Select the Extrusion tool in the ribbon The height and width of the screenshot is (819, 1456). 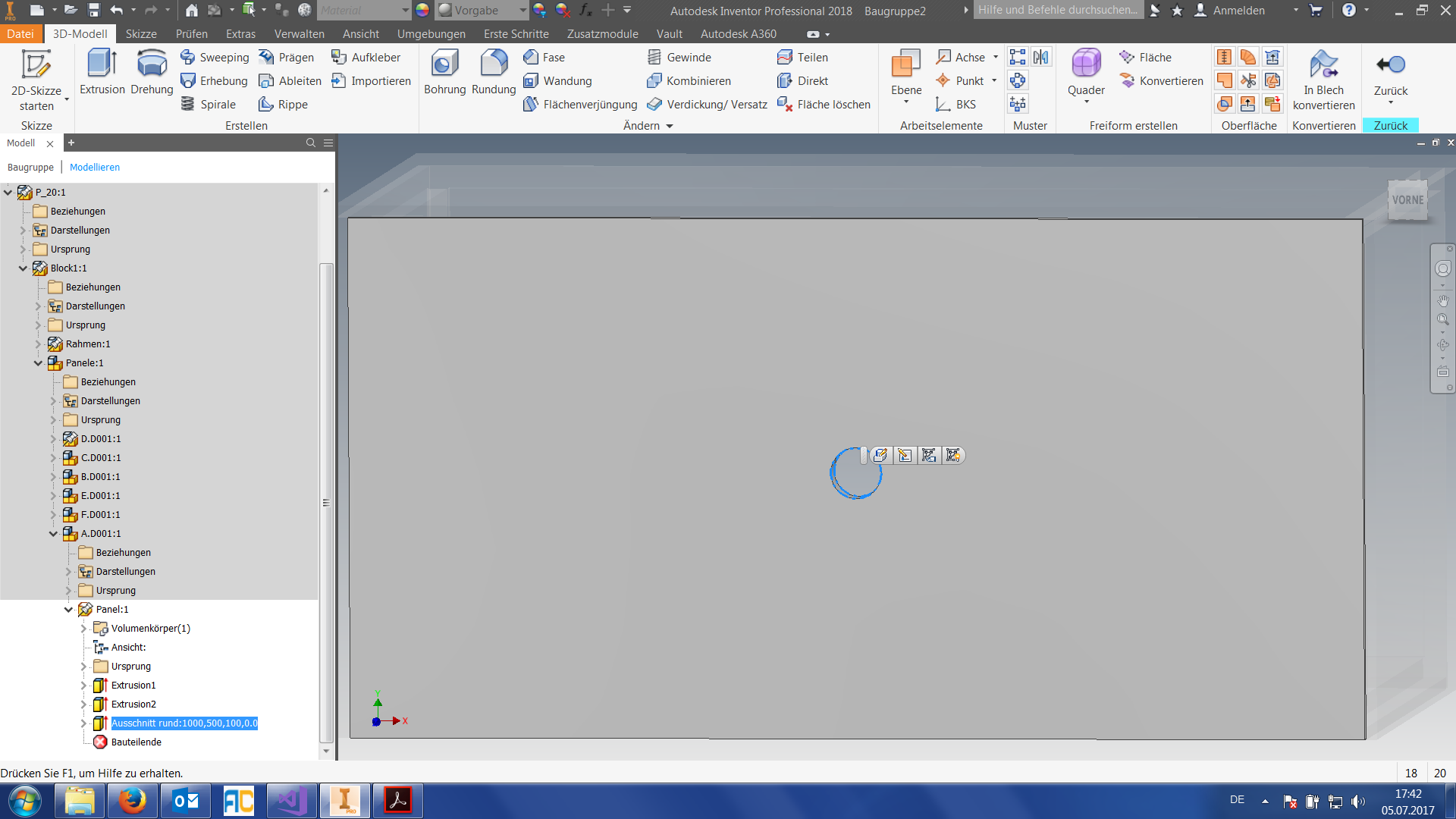101,72
